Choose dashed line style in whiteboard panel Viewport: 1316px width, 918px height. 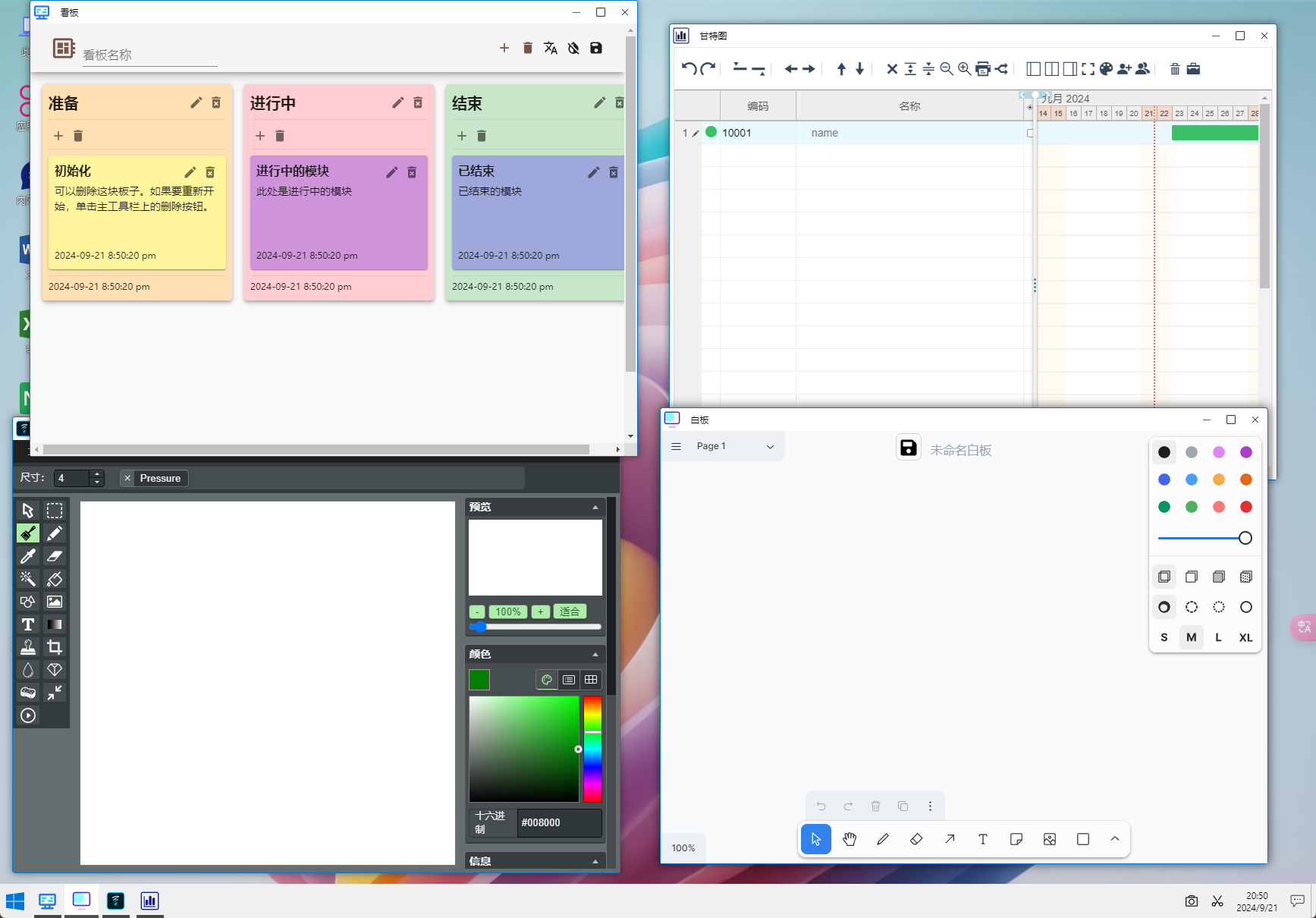[1192, 607]
